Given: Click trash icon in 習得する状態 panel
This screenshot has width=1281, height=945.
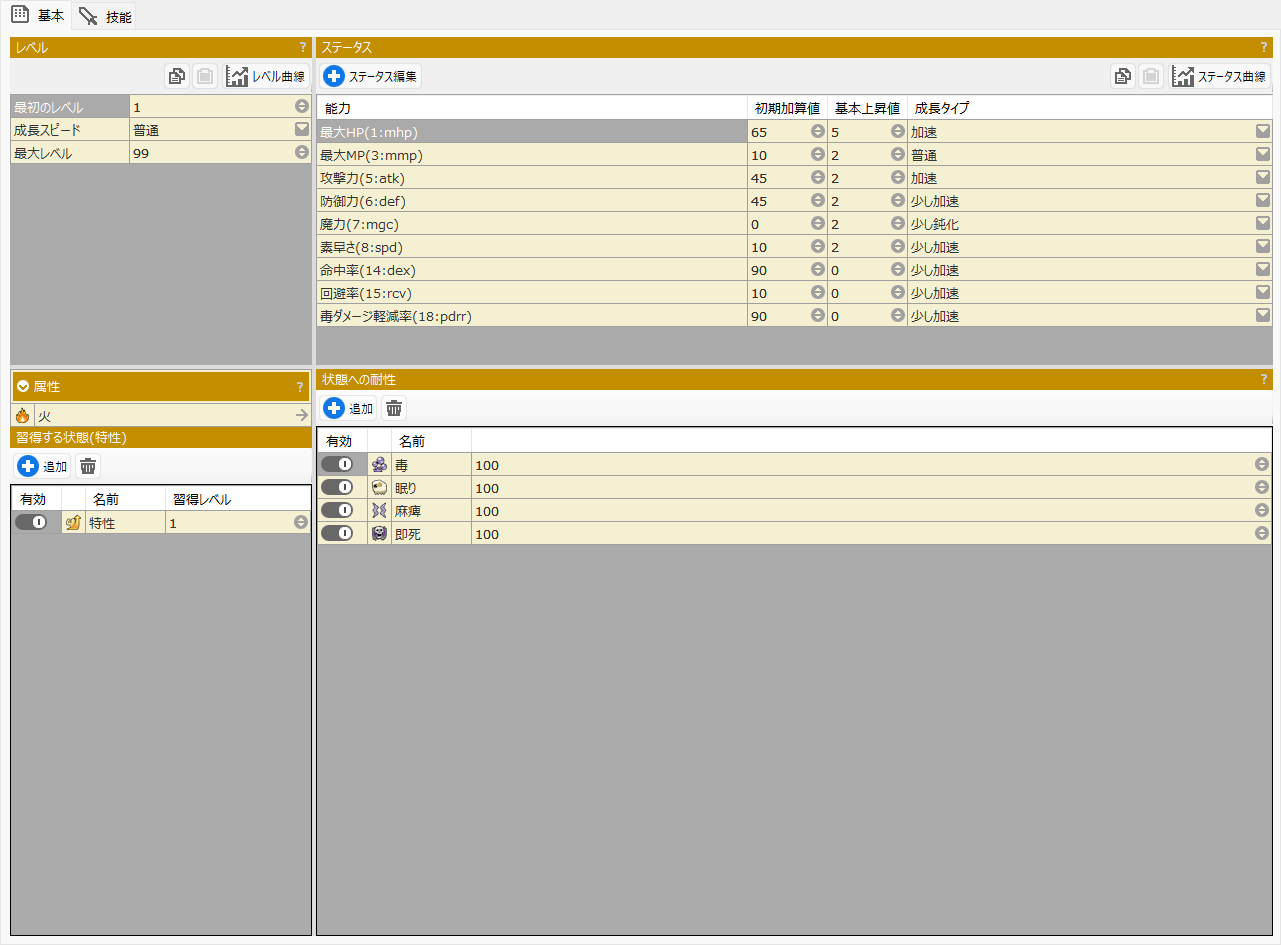Looking at the screenshot, I should pyautogui.click(x=89, y=466).
